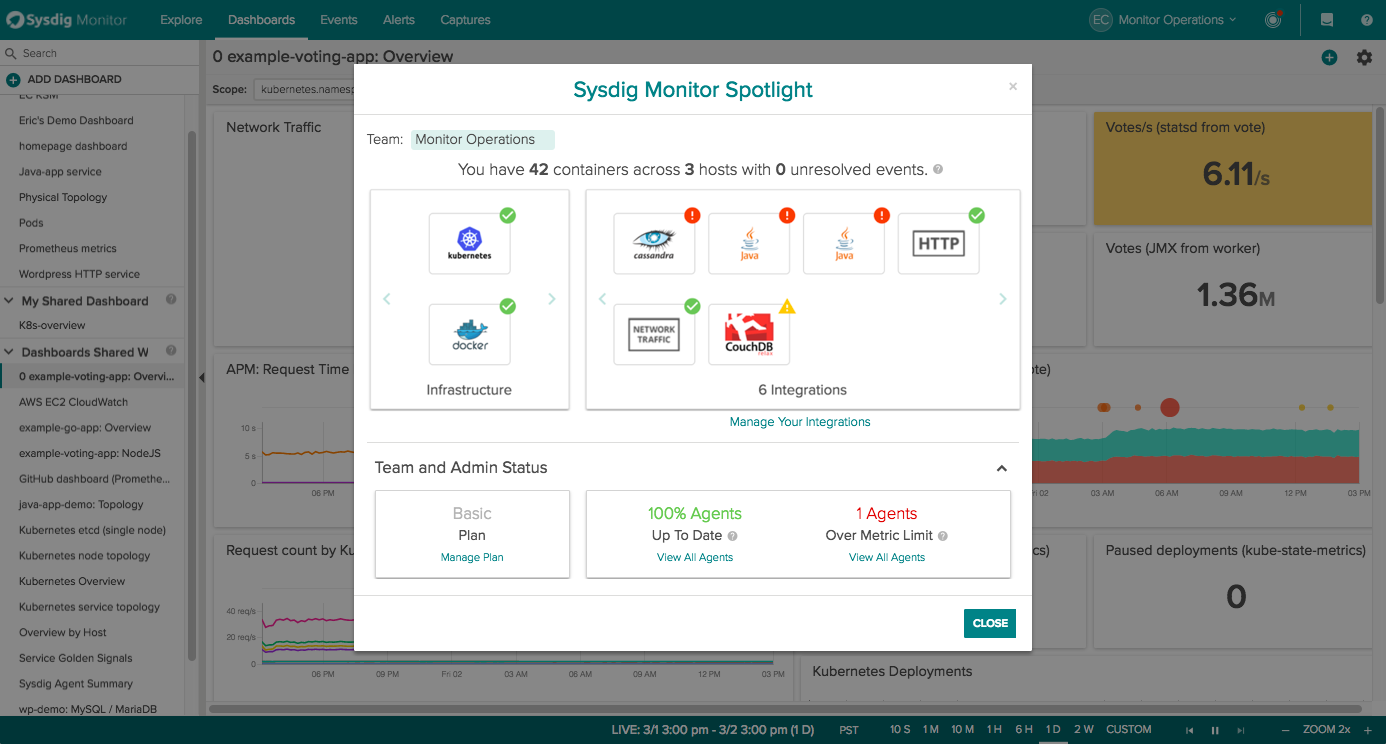1386x744 pixels.
Task: Collapse My Shared Dashboard section
Action: [x=10, y=300]
